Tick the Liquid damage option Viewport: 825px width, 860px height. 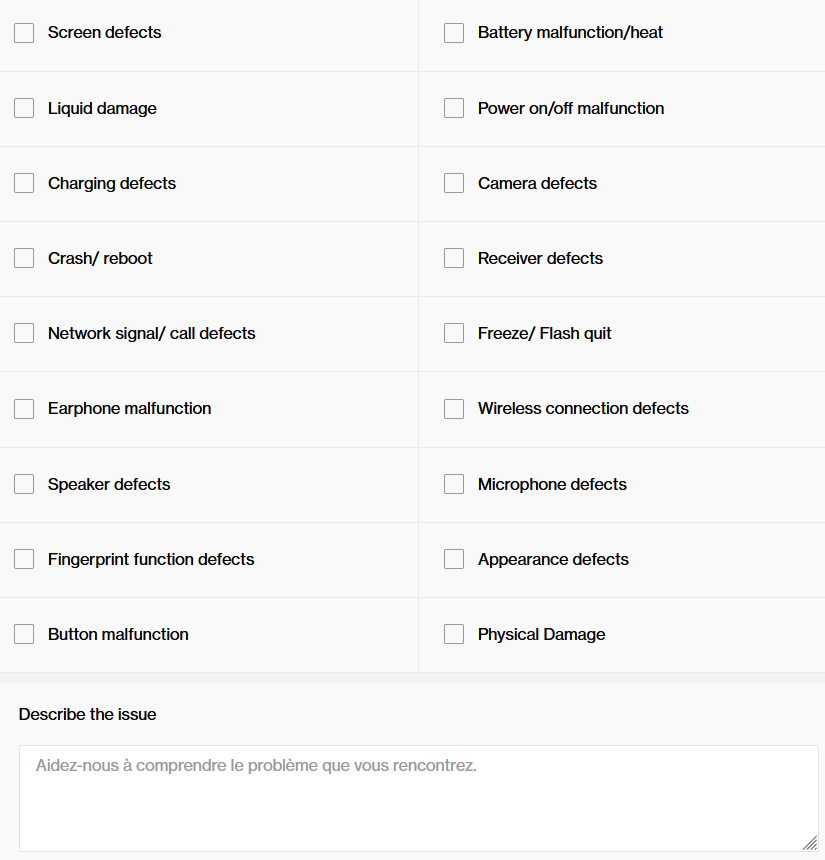(24, 108)
